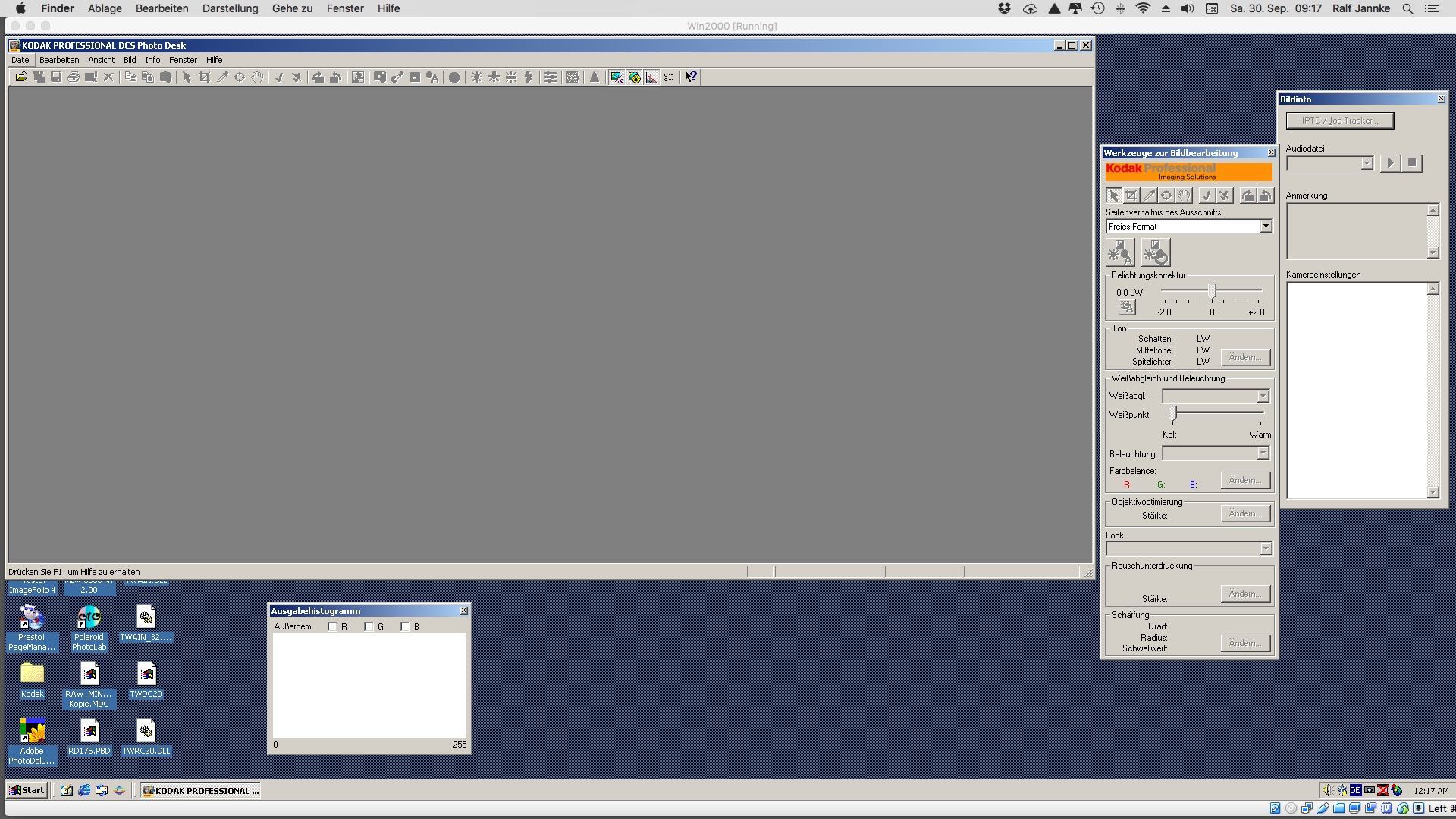Click the floppy disk save icon in toolbar
This screenshot has width=1456, height=819.
tap(56, 77)
